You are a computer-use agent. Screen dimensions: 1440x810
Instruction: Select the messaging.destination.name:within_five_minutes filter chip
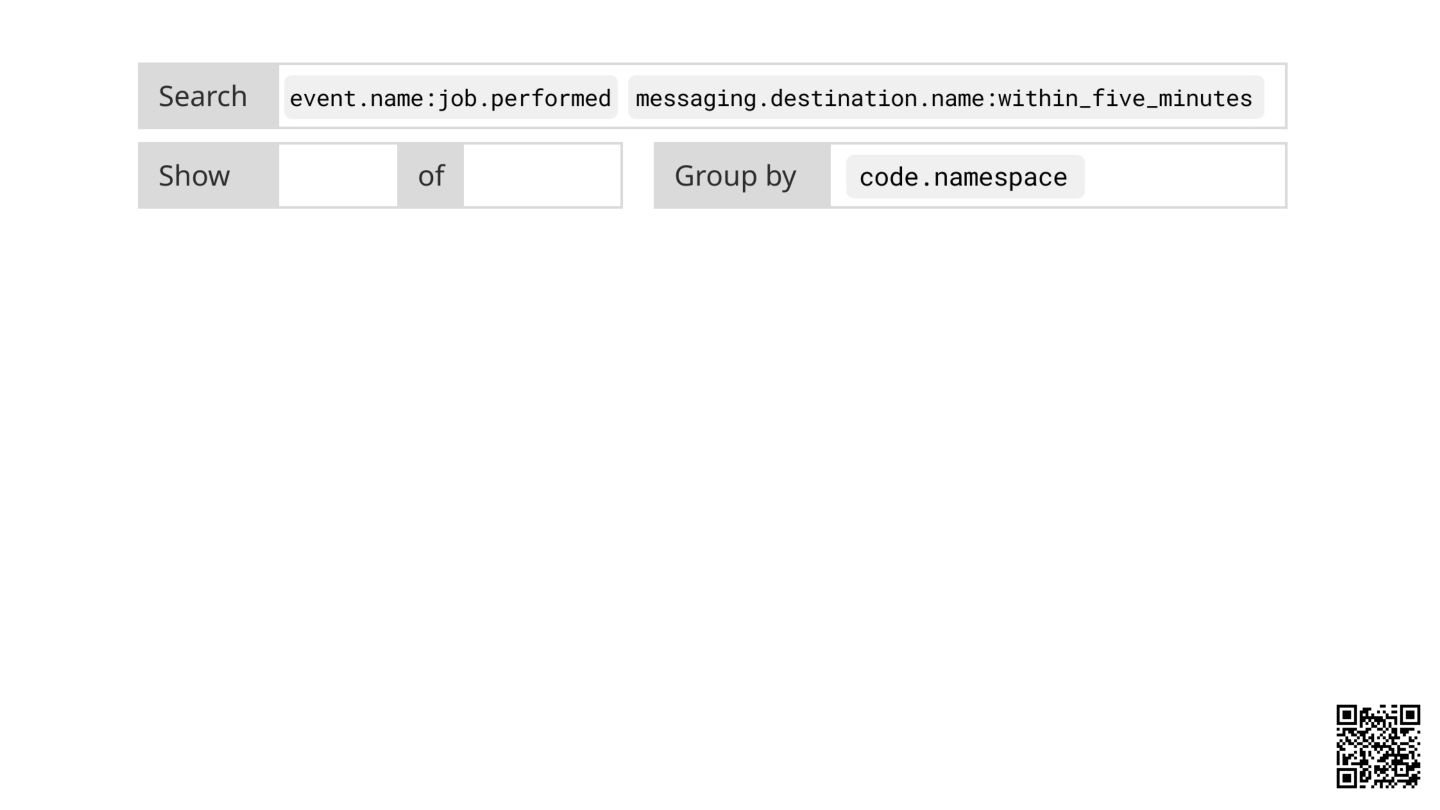pos(945,98)
